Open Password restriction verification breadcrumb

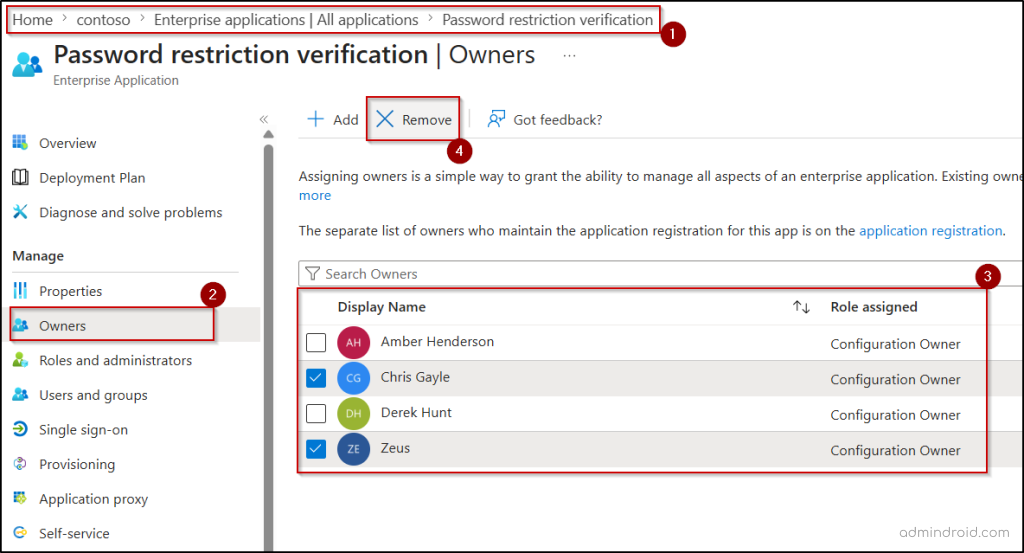(x=547, y=20)
